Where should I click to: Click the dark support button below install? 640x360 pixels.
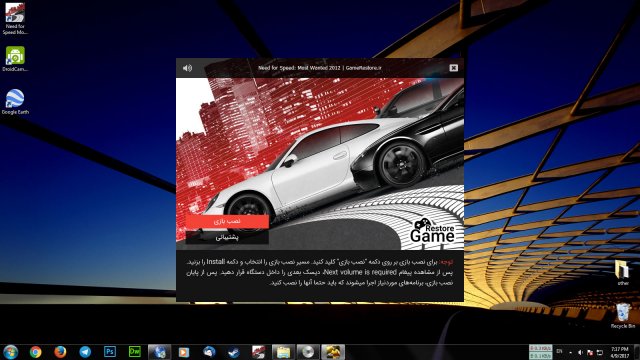pos(227,237)
